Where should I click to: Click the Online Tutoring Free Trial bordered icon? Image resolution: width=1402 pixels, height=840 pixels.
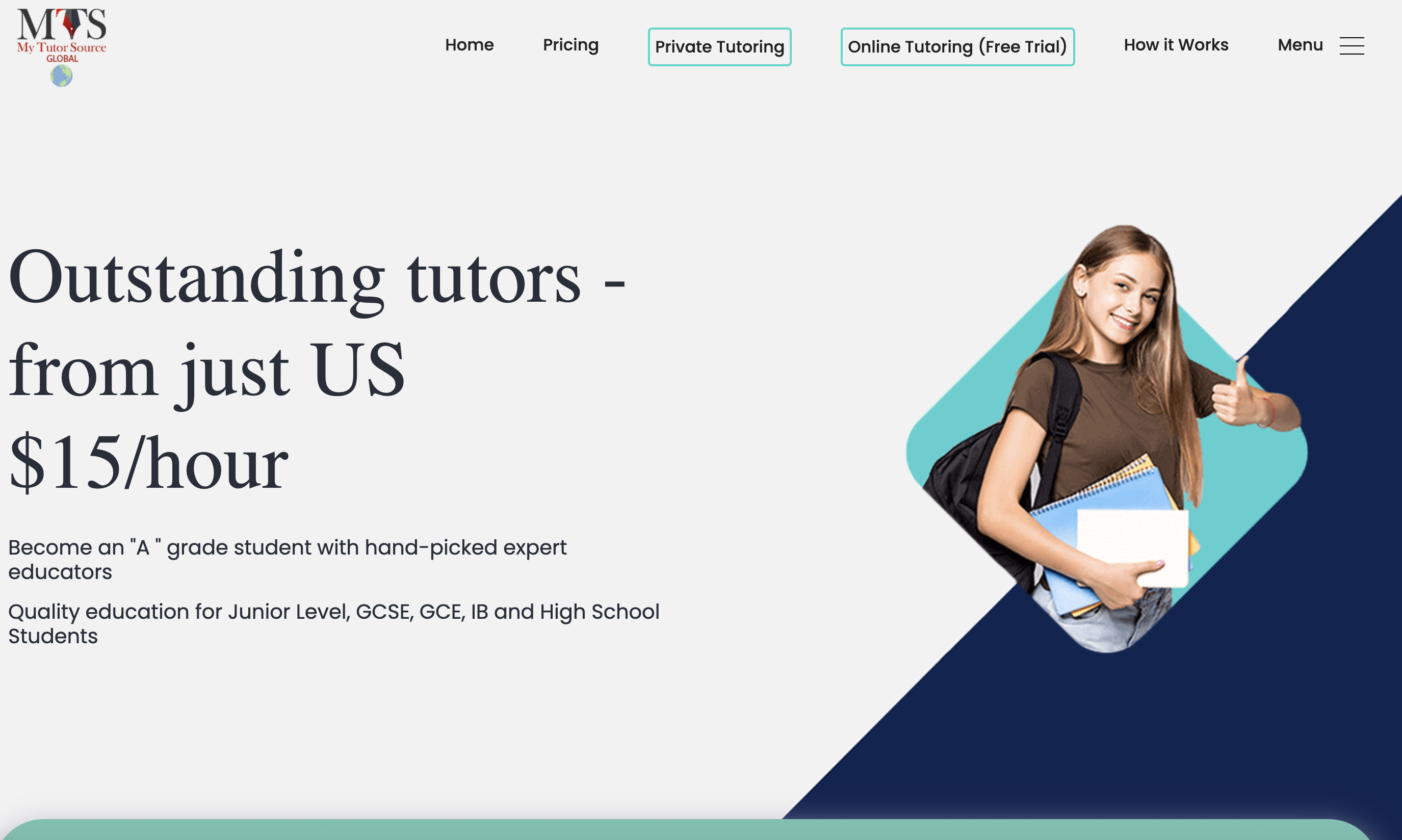tap(957, 46)
